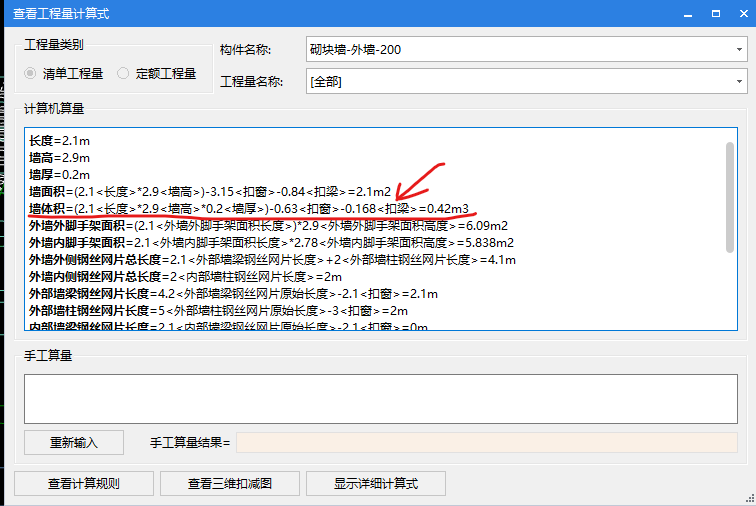The image size is (756, 506).
Task: Click the 墙厚=0.2m line
Action: (59, 175)
